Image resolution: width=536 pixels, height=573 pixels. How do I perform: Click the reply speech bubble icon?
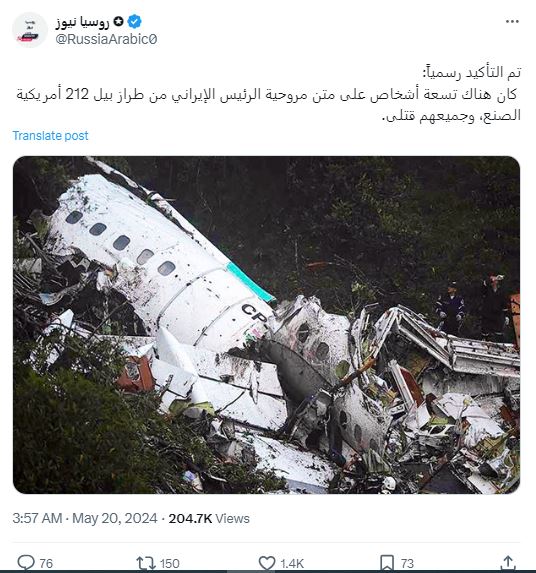[x=26, y=562]
